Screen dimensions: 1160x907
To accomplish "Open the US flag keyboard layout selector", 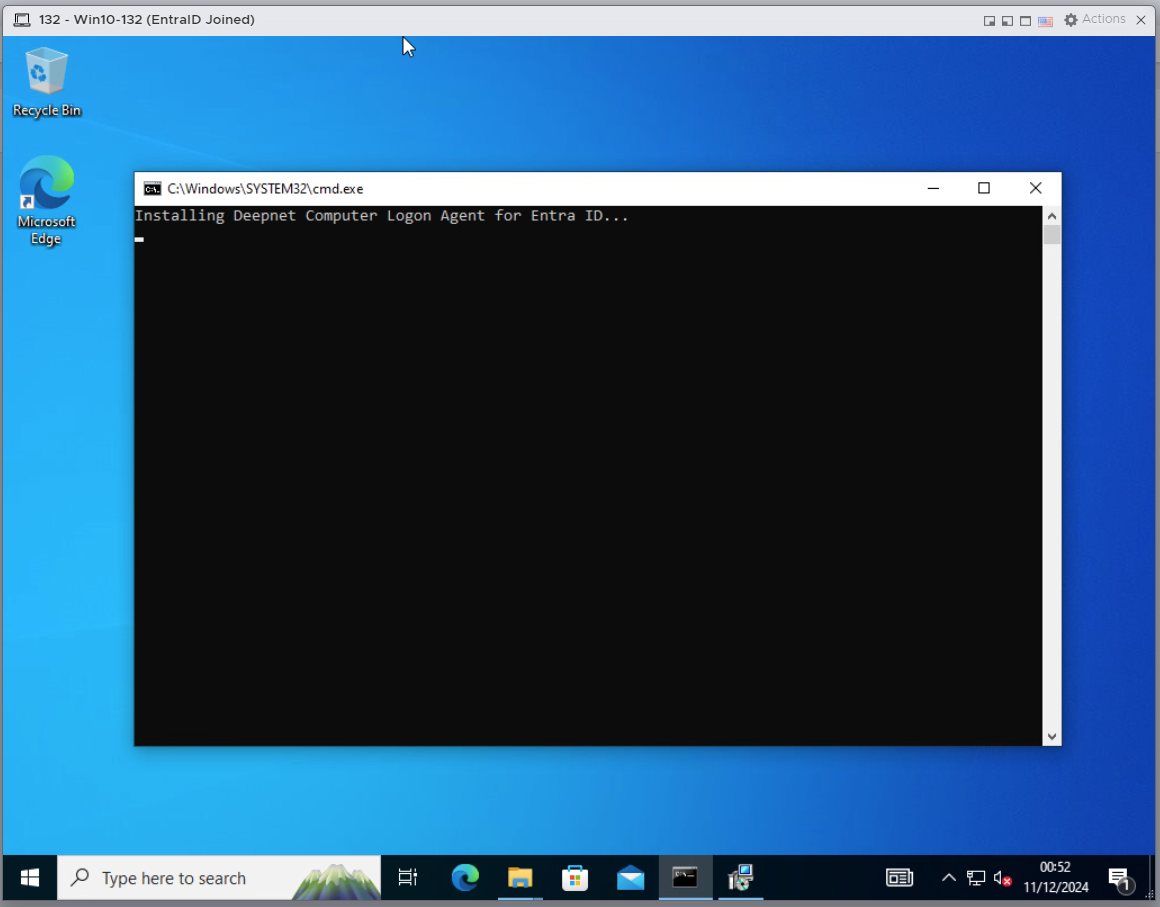I will click(1045, 20).
